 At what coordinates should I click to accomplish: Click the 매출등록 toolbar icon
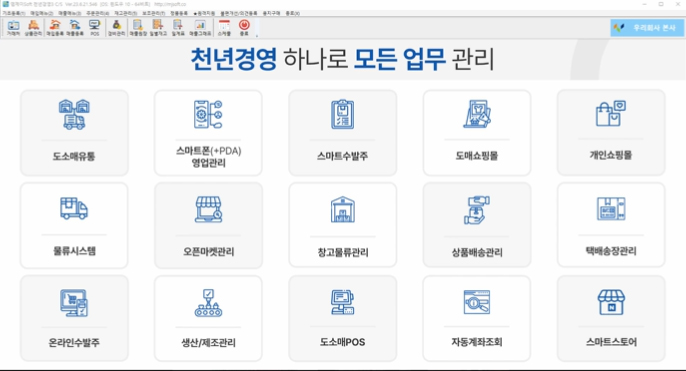pos(75,28)
